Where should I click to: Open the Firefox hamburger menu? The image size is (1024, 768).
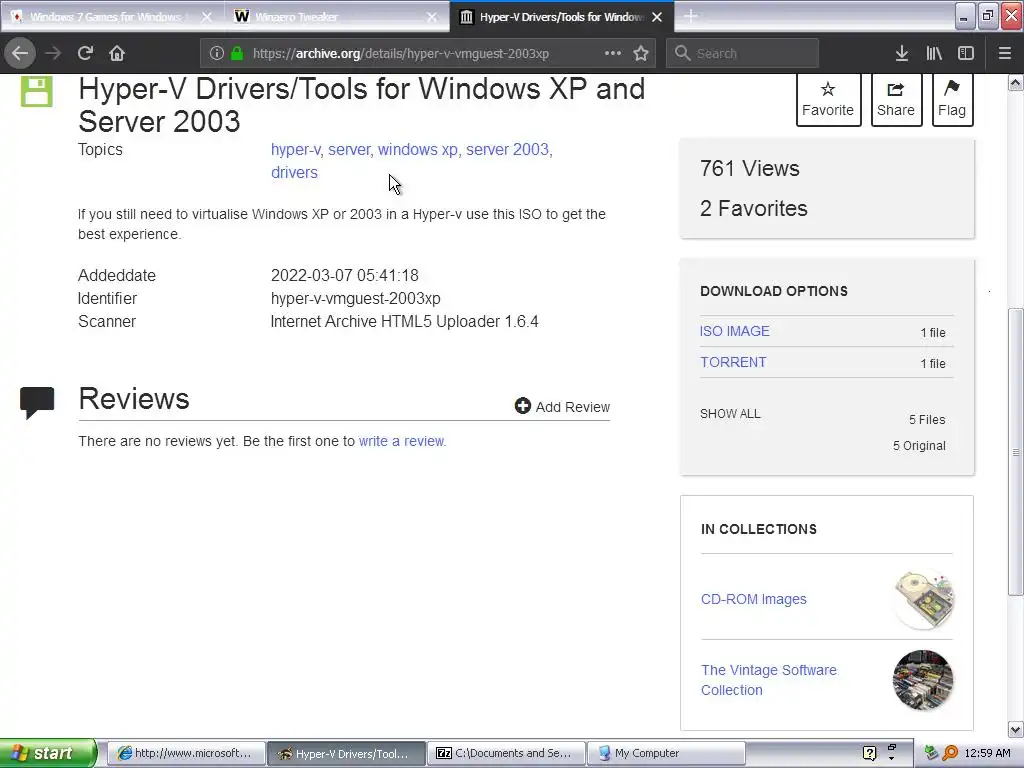click(1004, 53)
